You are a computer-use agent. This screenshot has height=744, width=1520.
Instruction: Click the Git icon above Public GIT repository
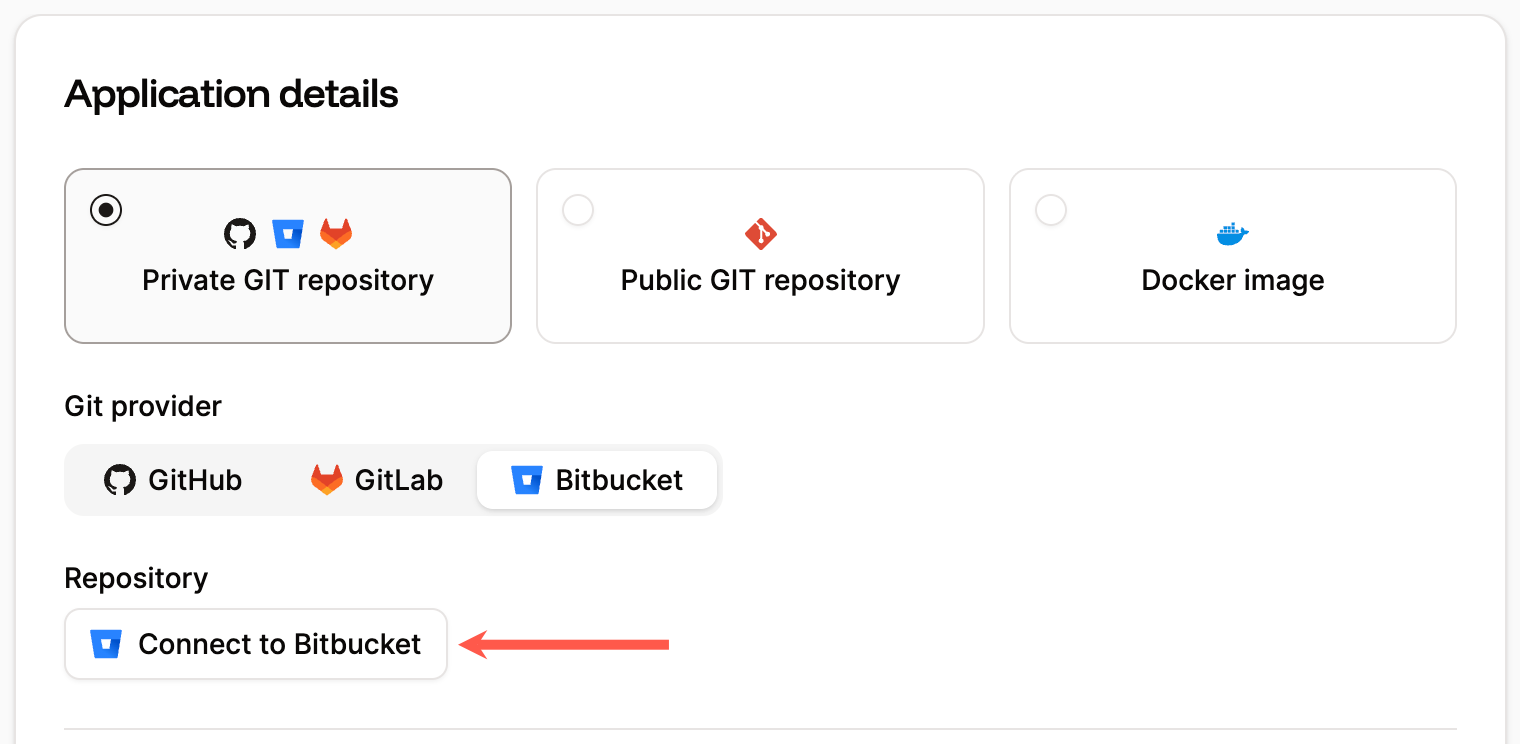(760, 232)
